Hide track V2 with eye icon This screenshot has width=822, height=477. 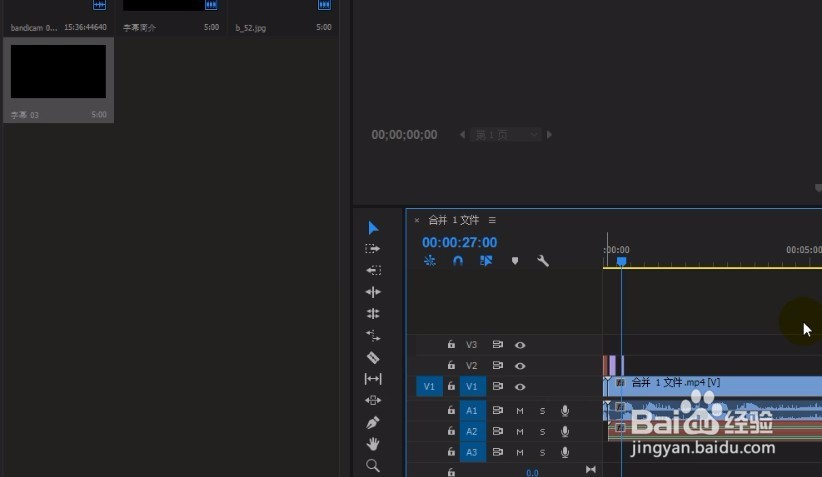click(x=520, y=366)
